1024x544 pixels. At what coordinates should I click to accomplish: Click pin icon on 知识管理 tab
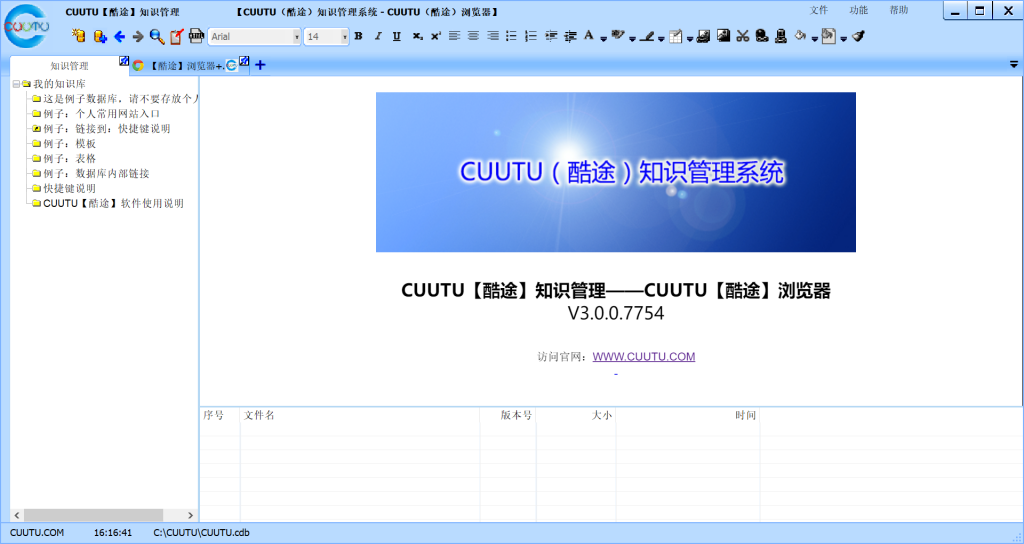[124, 61]
